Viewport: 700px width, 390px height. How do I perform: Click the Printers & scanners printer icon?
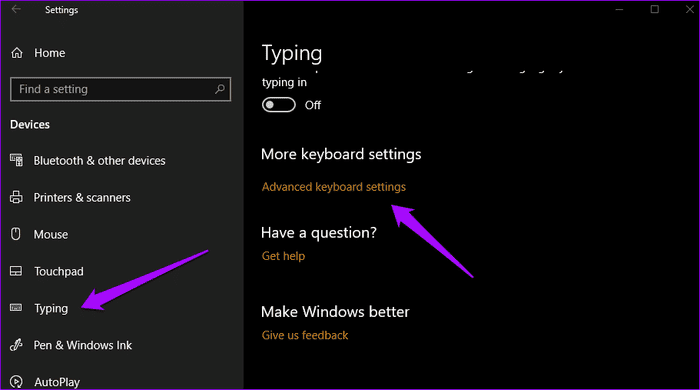click(x=17, y=197)
